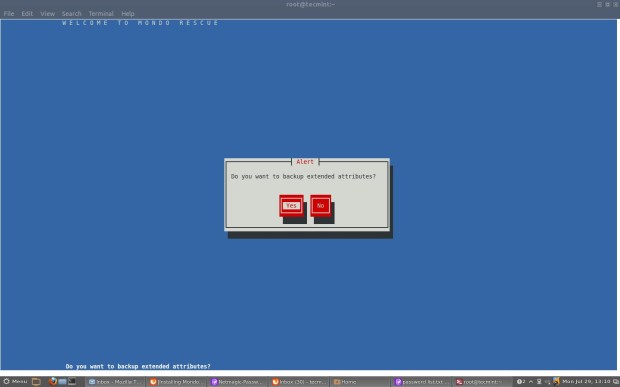
Task: Open the clock showing Mon Jul 29
Action: click(586, 381)
